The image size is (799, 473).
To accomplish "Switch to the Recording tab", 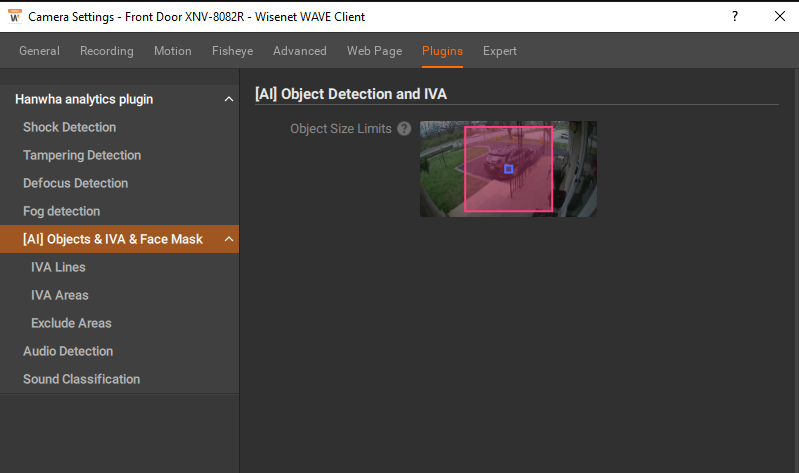I will point(106,51).
